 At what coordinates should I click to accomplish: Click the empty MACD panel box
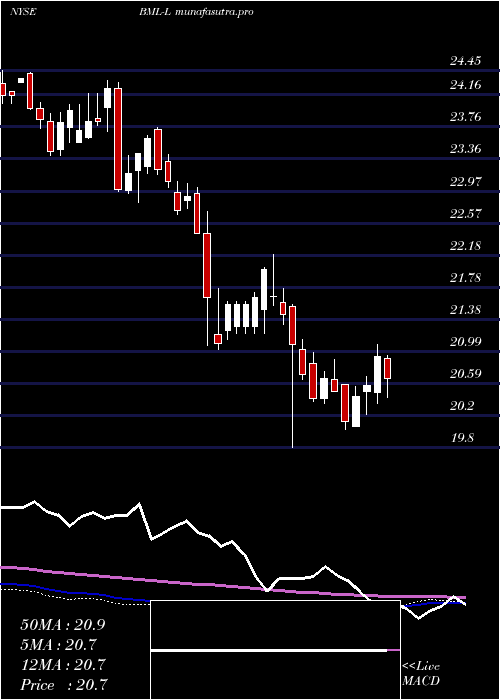pos(275,650)
